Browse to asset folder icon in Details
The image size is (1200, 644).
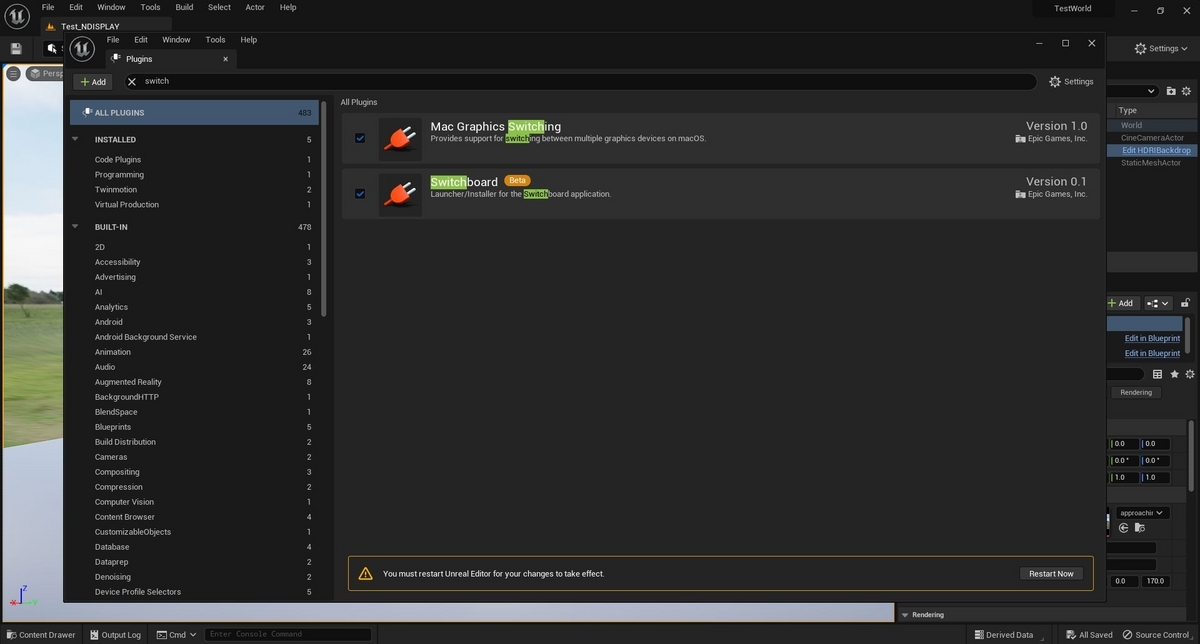[1139, 528]
